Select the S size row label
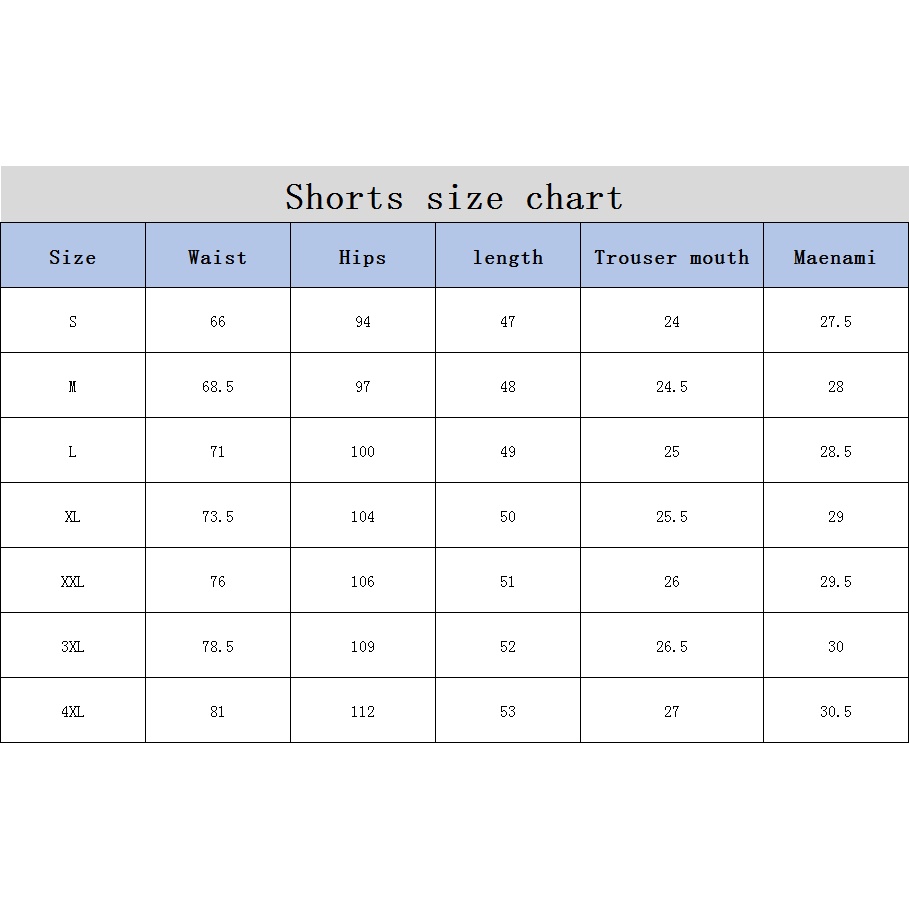The height and width of the screenshot is (909, 909). [73, 322]
